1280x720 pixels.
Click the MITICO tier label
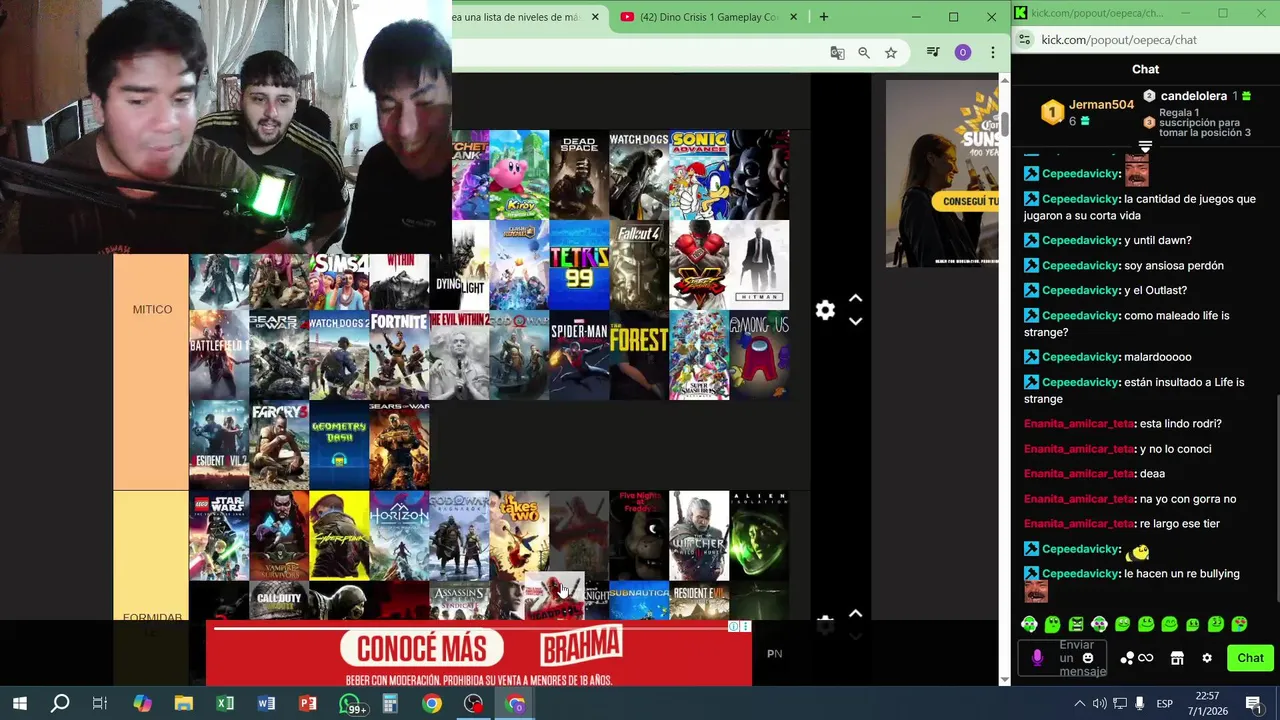(x=152, y=310)
